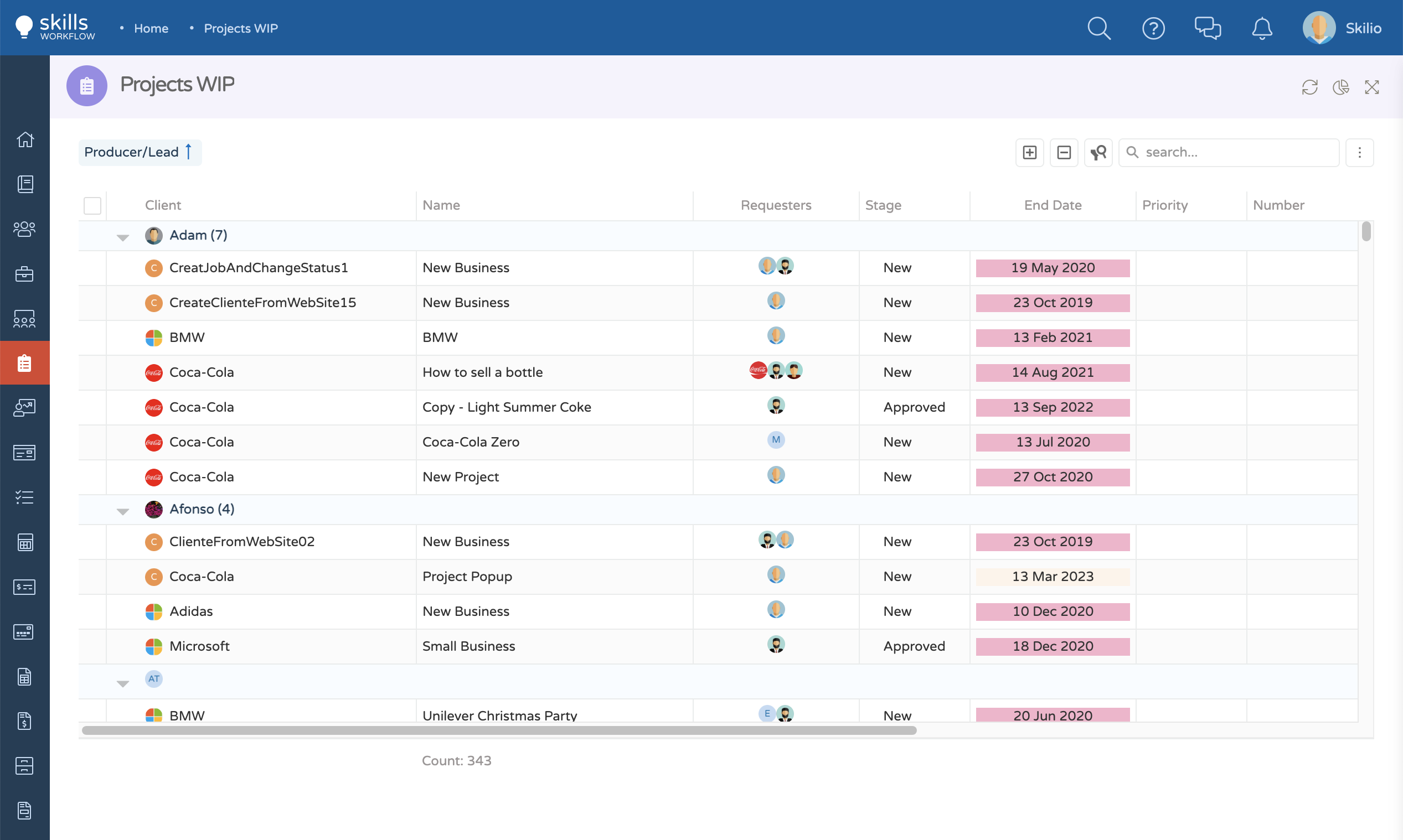Click the horizontal scrollbar under the table
The height and width of the screenshot is (840, 1403).
498,730
